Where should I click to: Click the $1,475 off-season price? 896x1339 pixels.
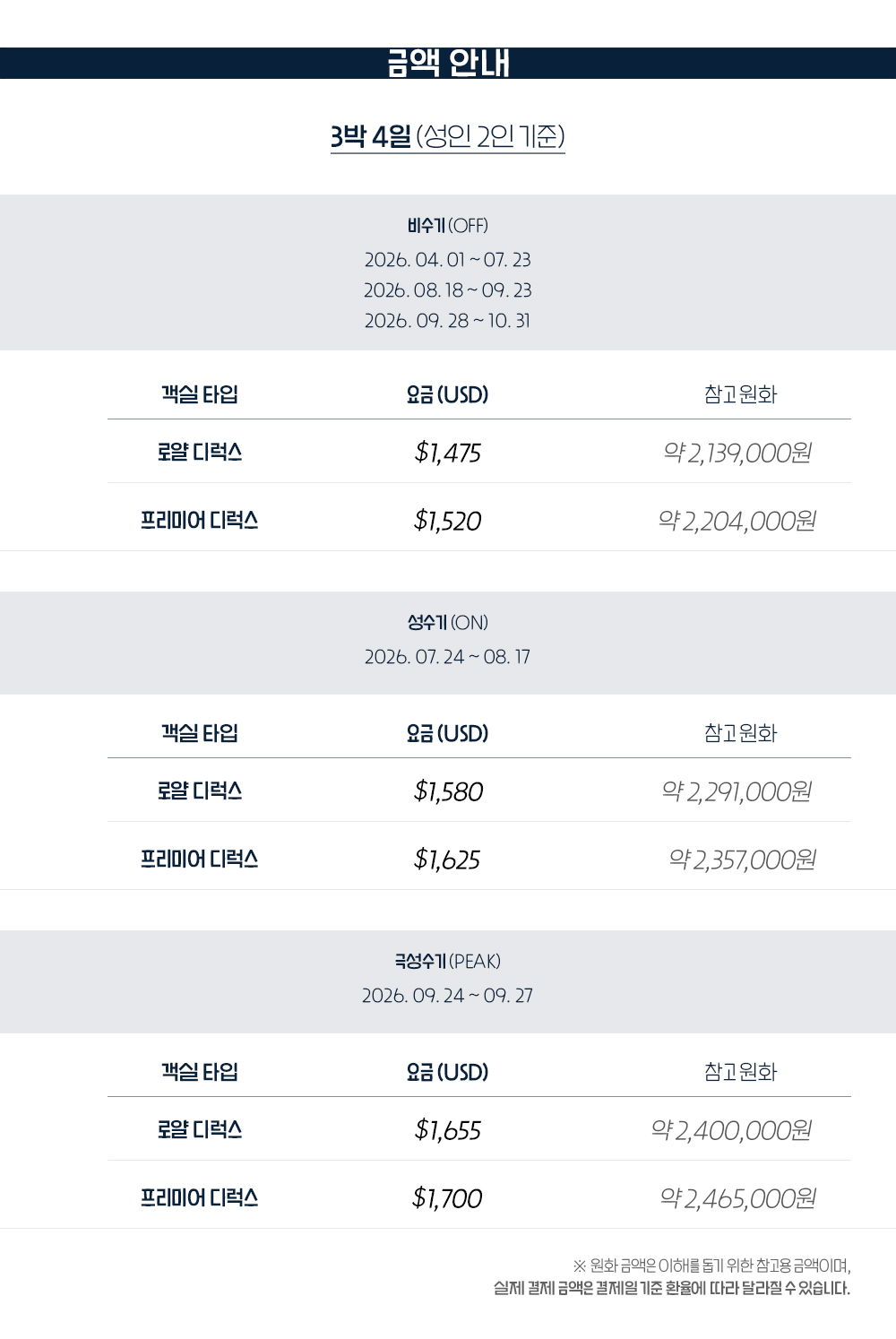(447, 453)
